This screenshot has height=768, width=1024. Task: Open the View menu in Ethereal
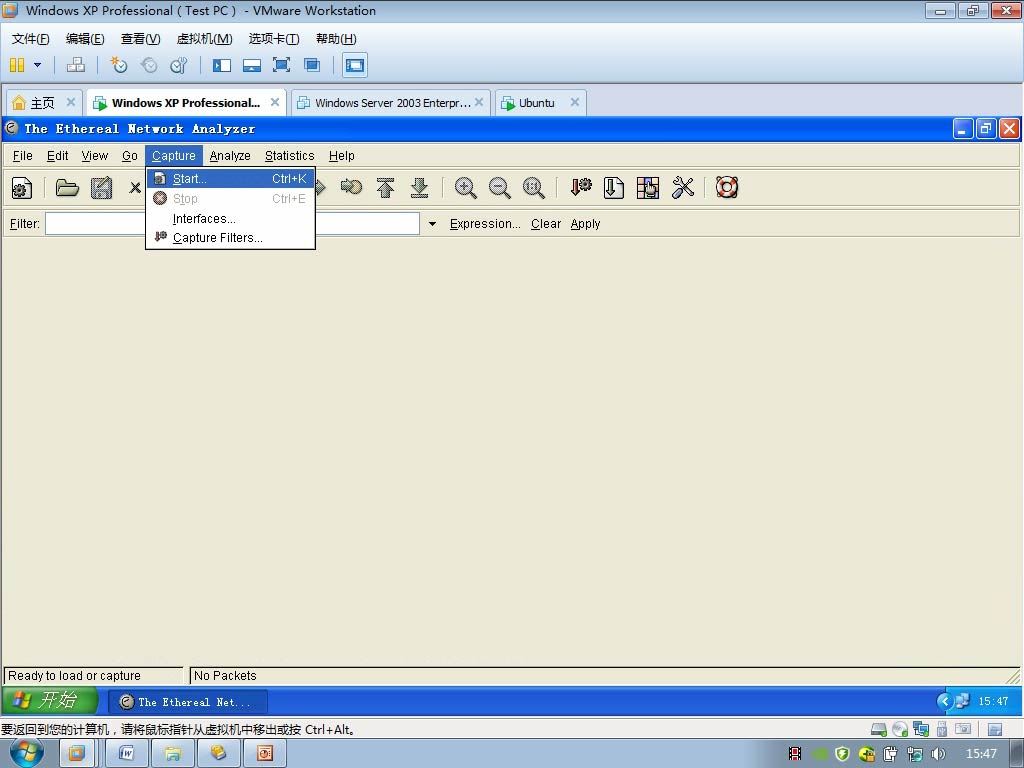pyautogui.click(x=95, y=155)
